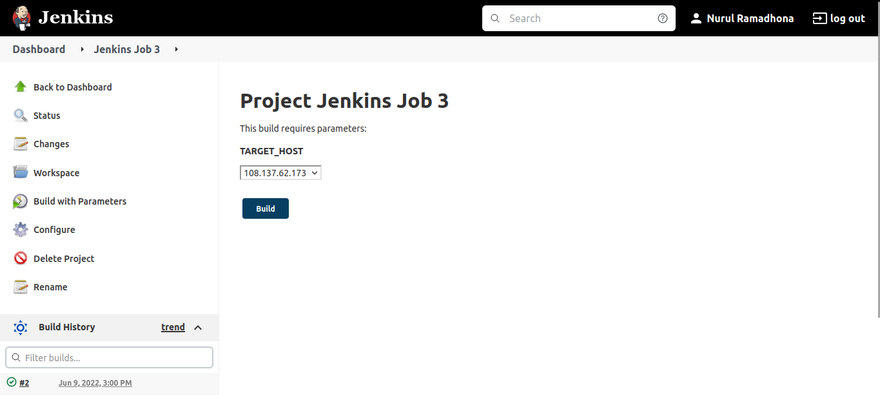Expand the Dashboard breadcrumb arrow
Screen dimensions: 880x395
coord(82,49)
